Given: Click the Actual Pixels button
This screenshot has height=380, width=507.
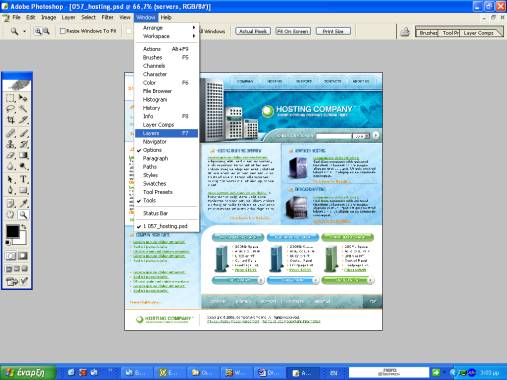Looking at the screenshot, I should coord(253,31).
